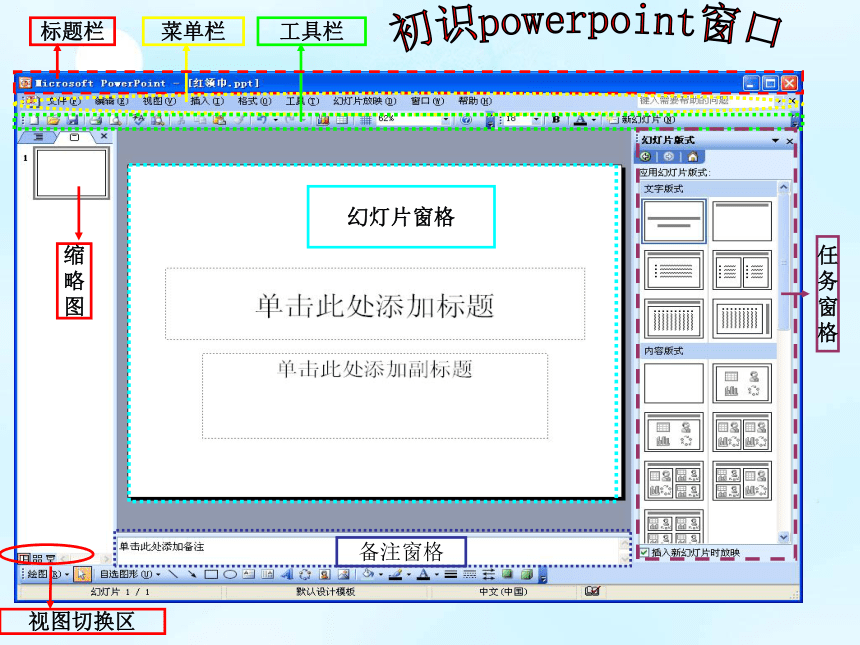Insert WordArt from the drawing toolbar
Viewport: 860px width, 645px height.
click(x=287, y=574)
